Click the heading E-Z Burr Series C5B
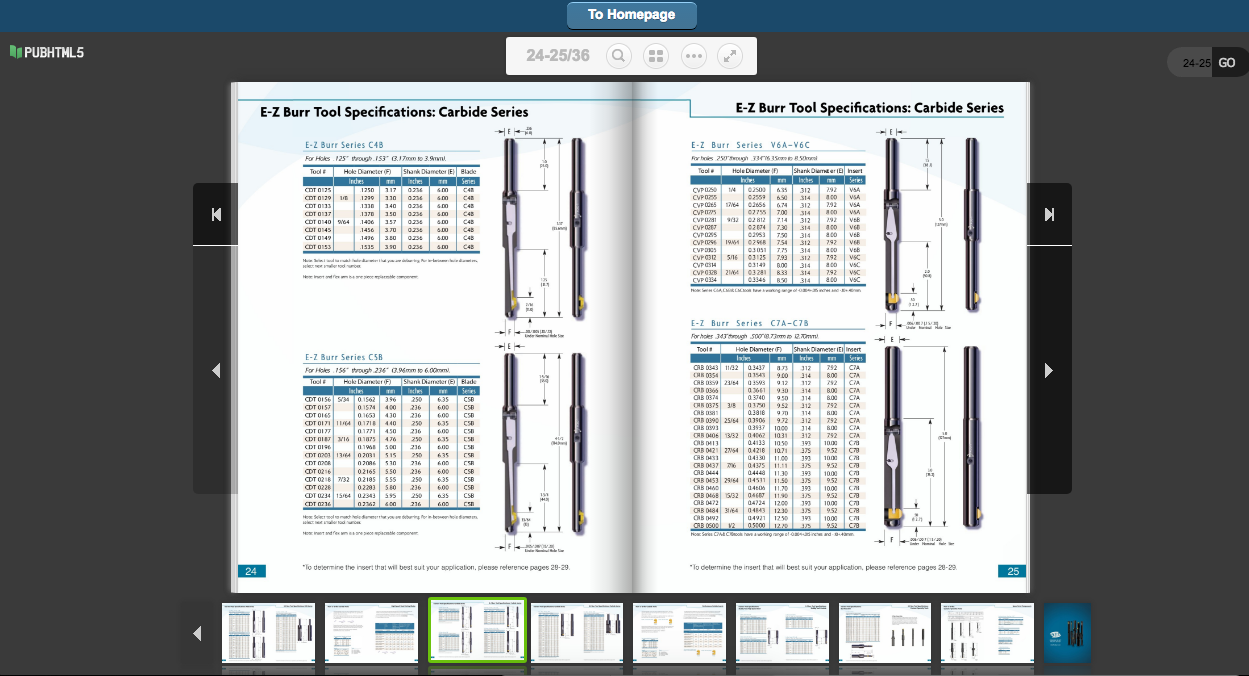Screen dimensions: 1249x676 [x=344, y=357]
